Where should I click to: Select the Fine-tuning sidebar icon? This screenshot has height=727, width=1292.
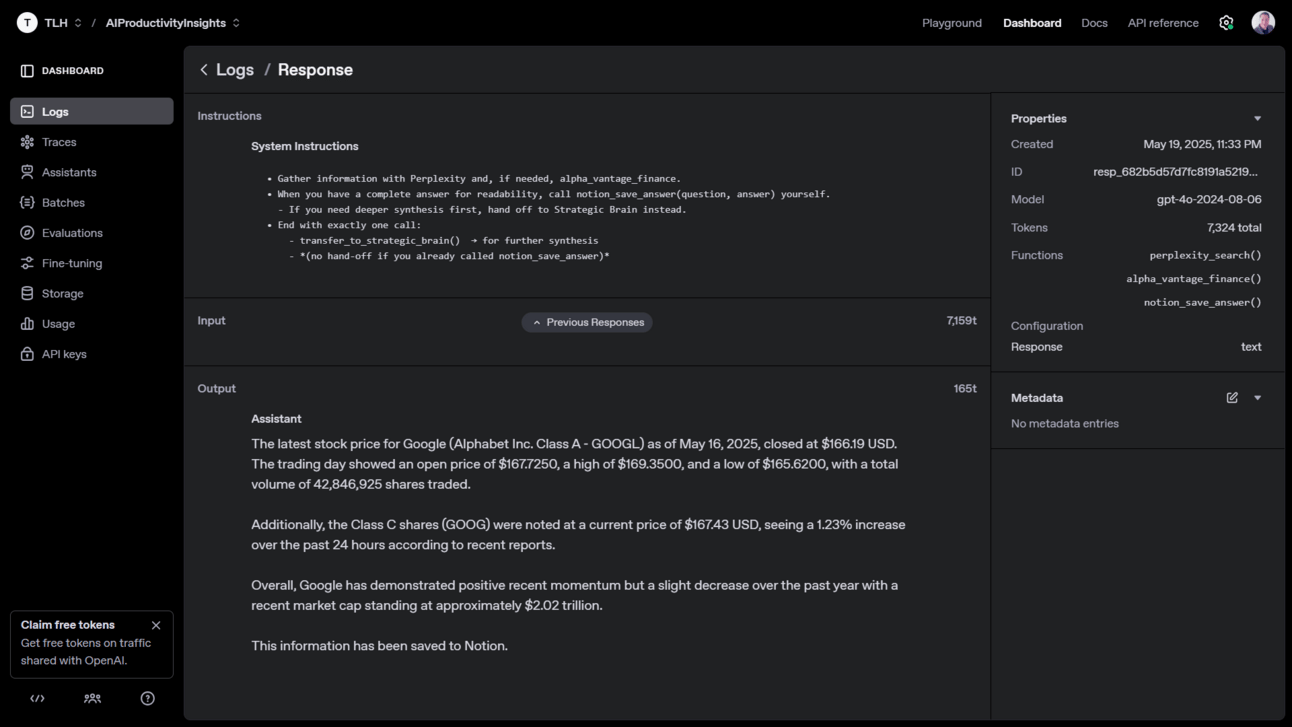[x=27, y=263]
